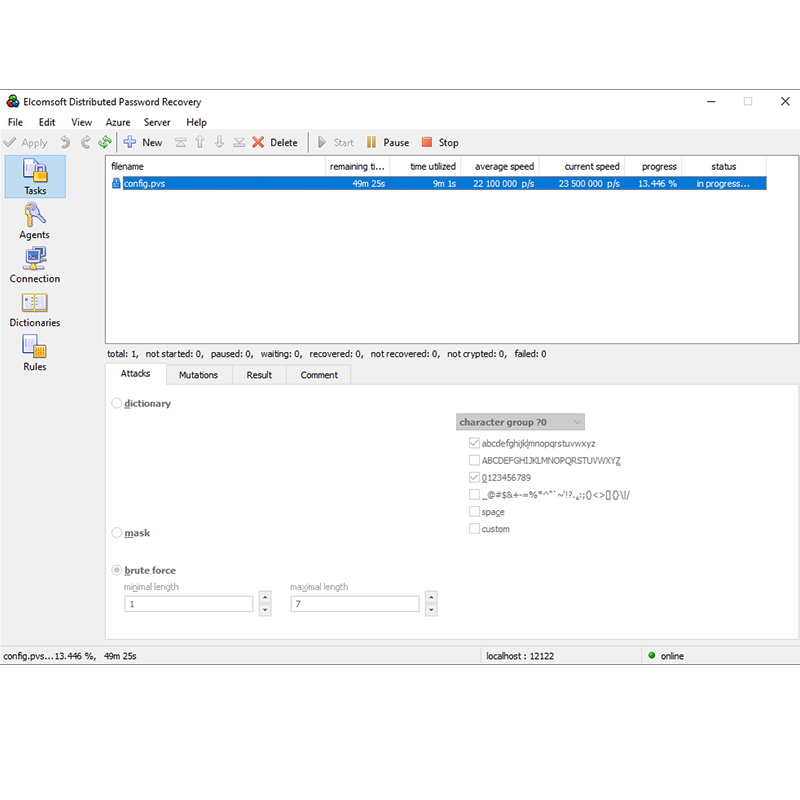Toggle the uppercase letters checkbox

point(474,460)
